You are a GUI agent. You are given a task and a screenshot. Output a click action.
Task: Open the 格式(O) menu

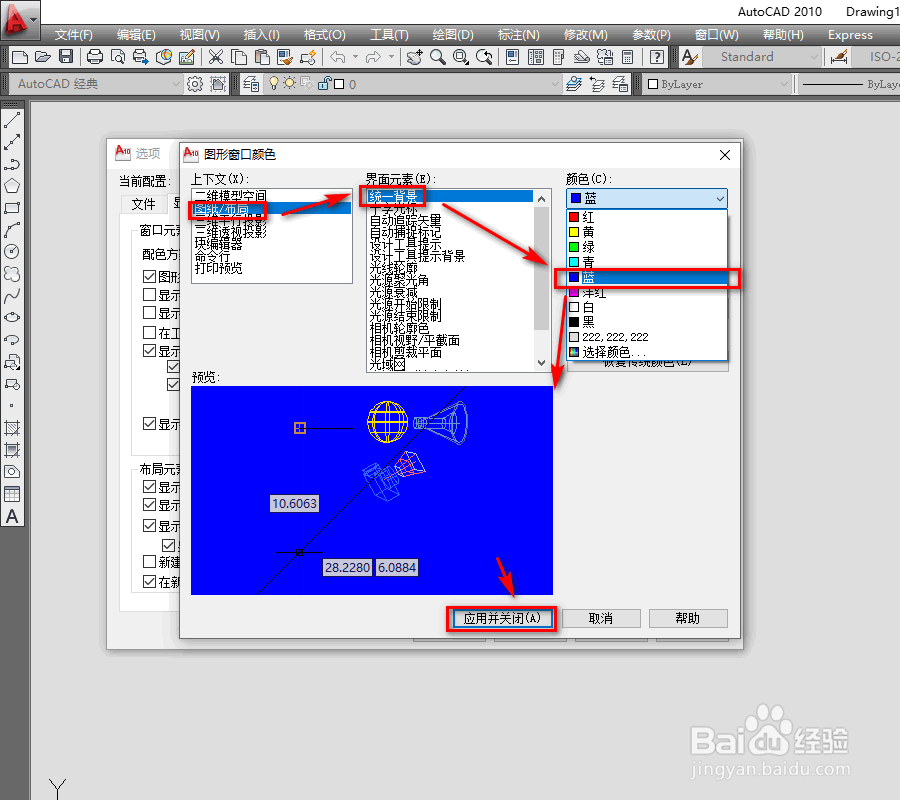(x=324, y=35)
